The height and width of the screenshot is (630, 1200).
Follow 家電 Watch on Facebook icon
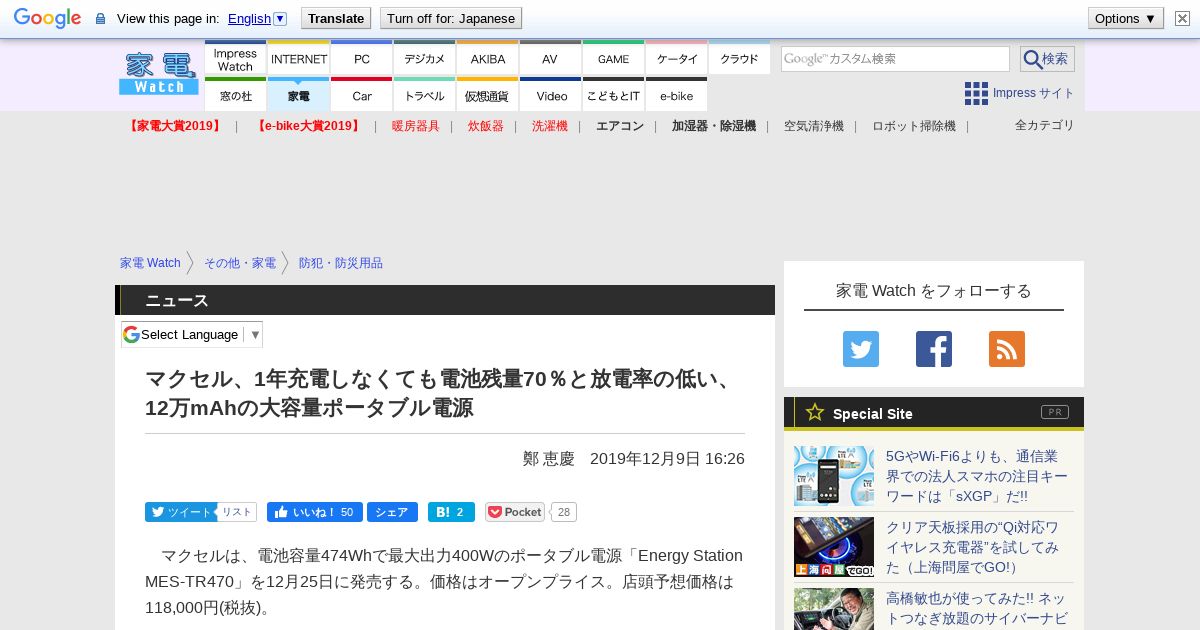coord(934,349)
